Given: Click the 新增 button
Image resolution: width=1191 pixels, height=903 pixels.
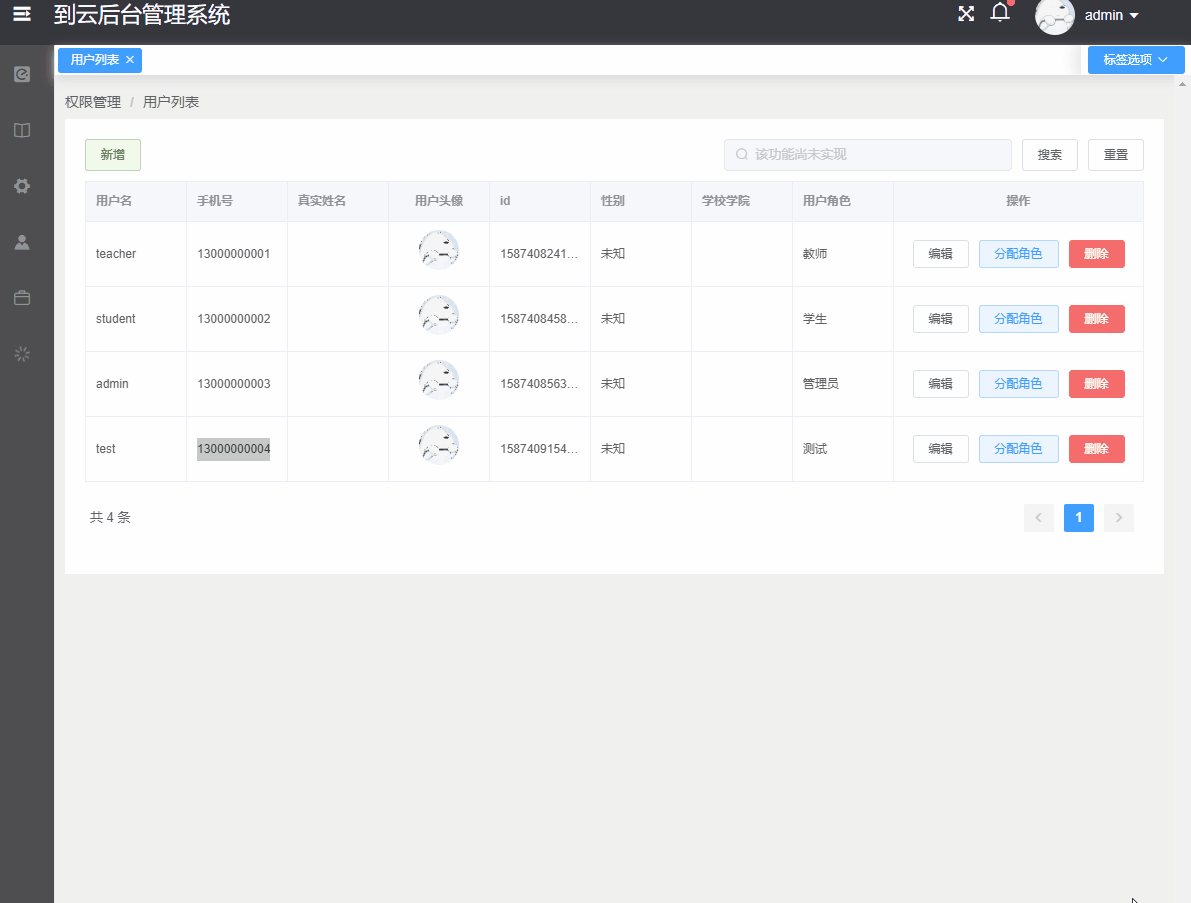Looking at the screenshot, I should 112,155.
